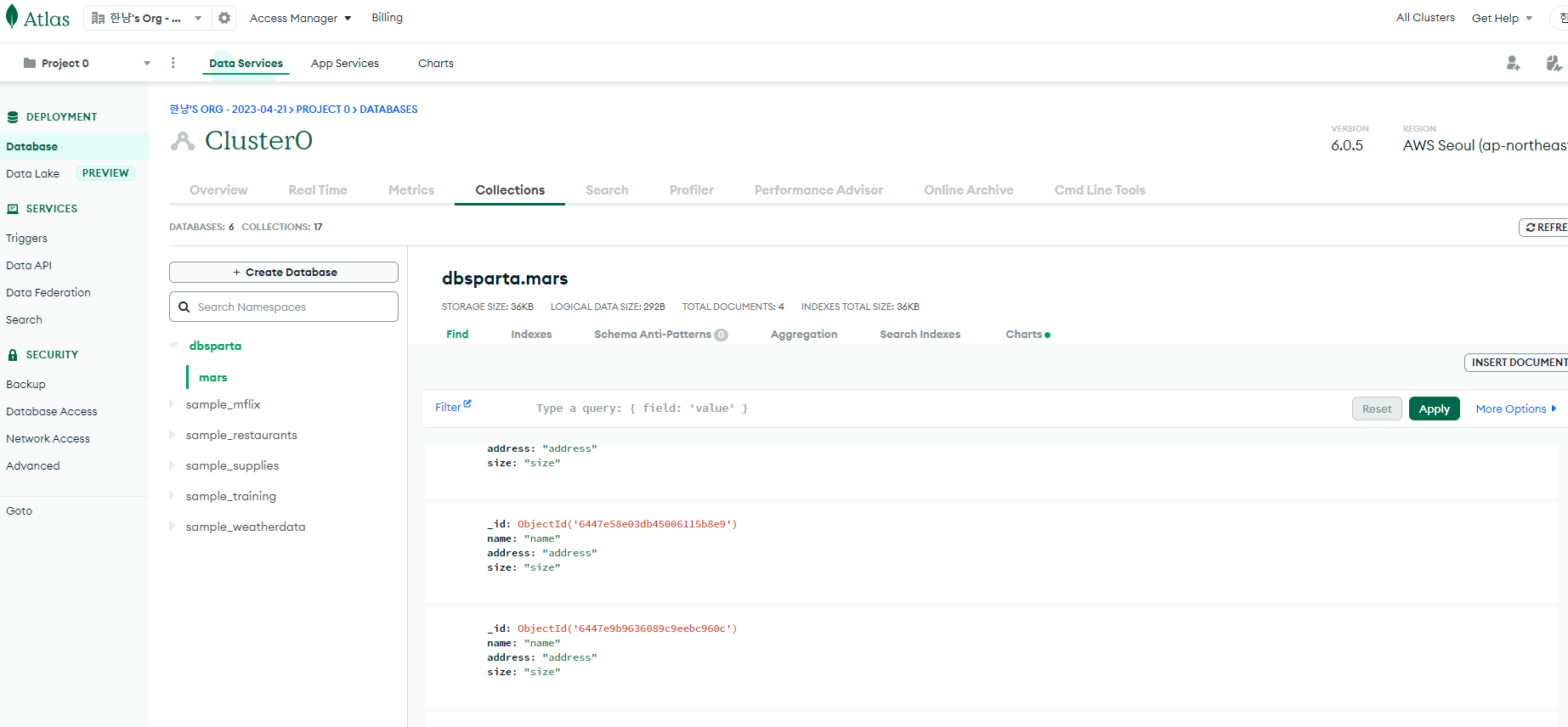The width and height of the screenshot is (1568, 727).
Task: Click the Cluster0 cluster icon
Action: coord(183,141)
